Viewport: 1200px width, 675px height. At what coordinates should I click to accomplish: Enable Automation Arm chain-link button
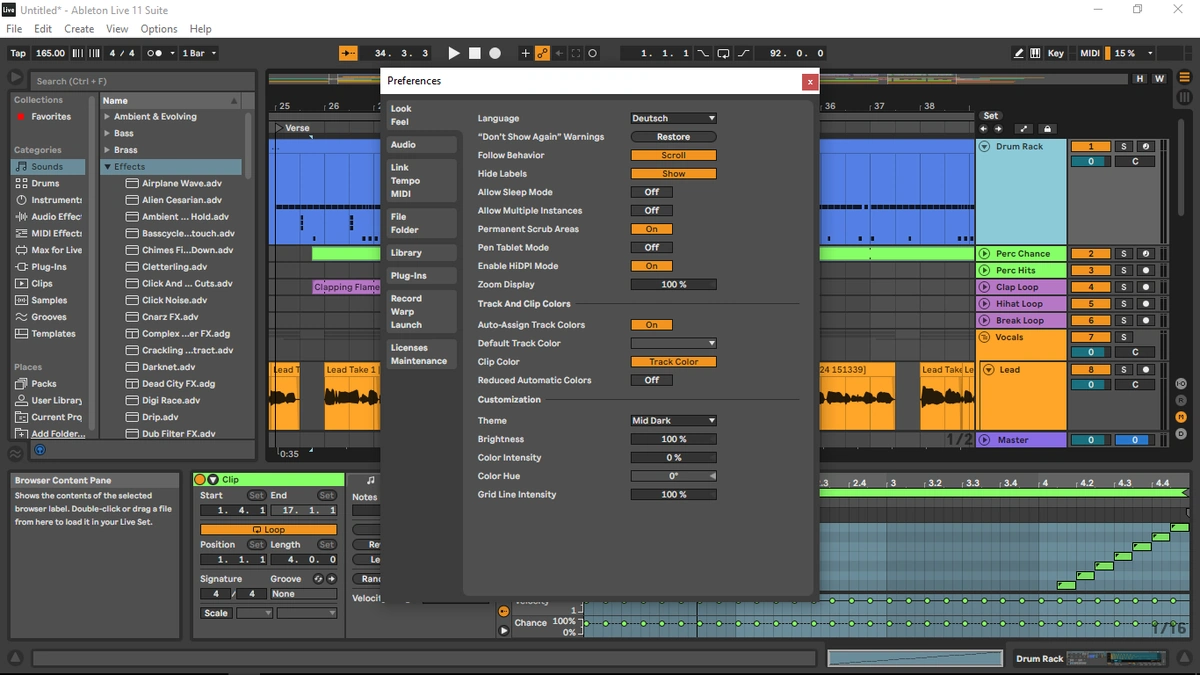[x=542, y=53]
